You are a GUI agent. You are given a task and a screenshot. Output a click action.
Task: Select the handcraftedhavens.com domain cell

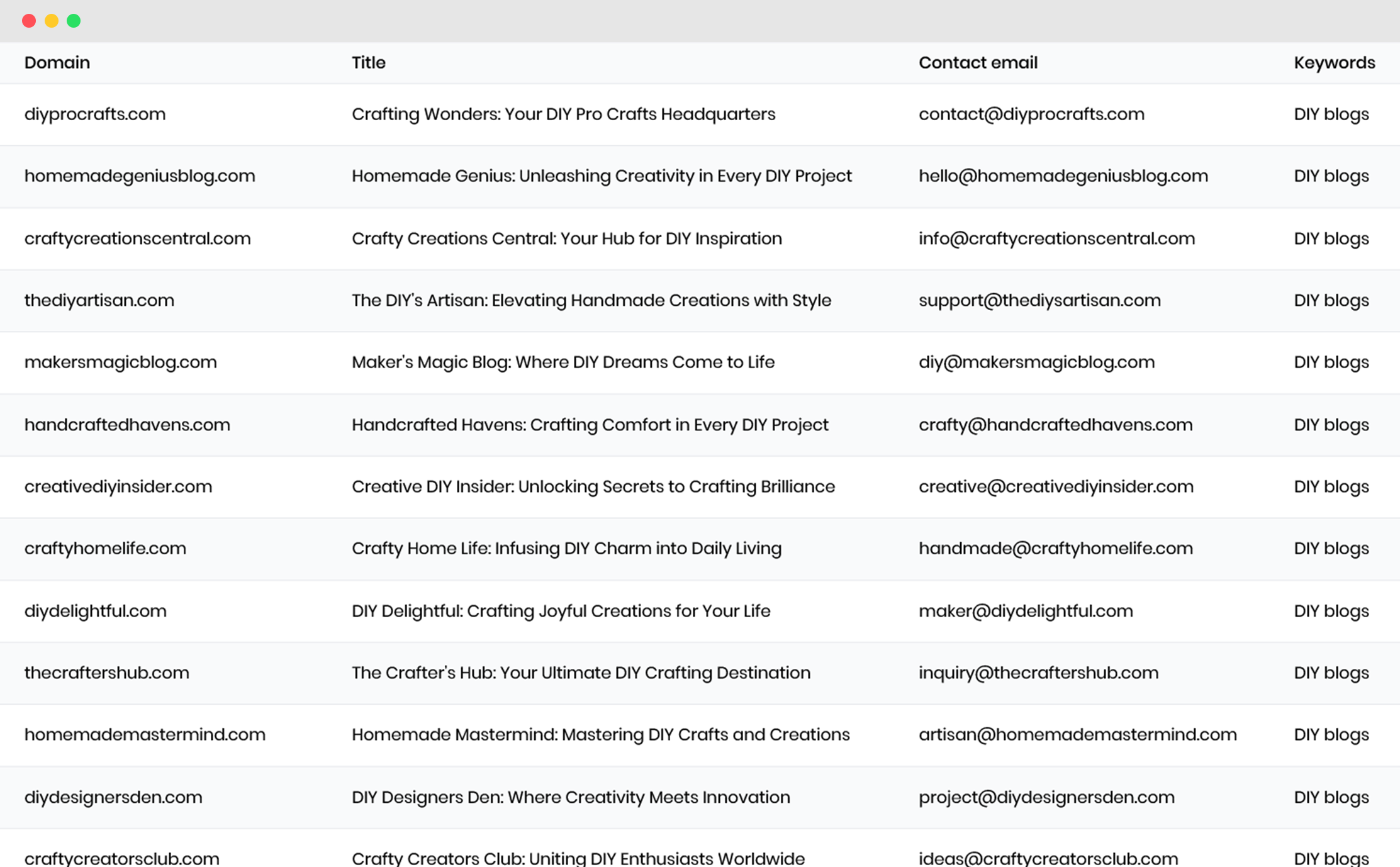point(127,425)
